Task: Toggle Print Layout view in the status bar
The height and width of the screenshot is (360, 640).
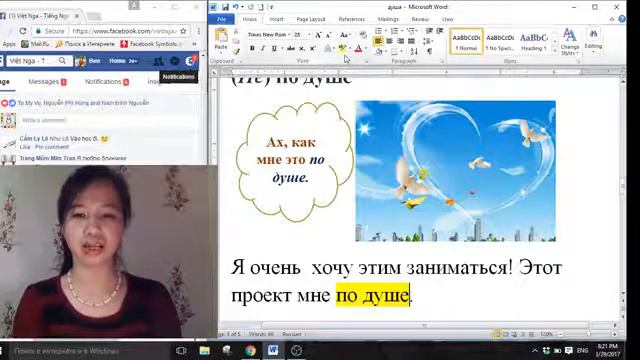Action: (497, 334)
